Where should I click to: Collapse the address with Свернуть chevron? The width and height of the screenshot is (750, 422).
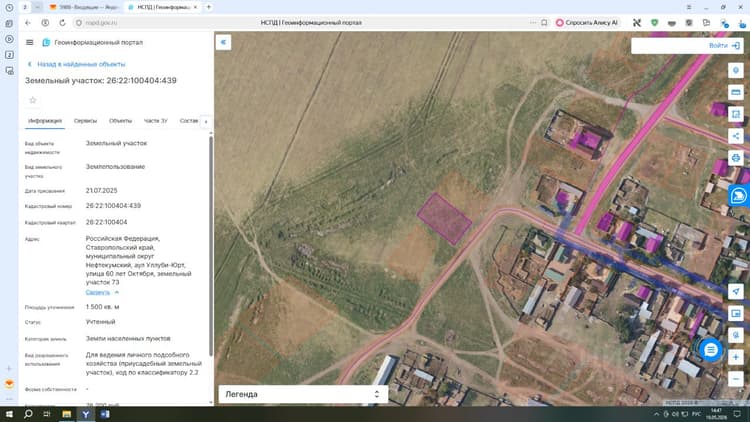point(117,292)
